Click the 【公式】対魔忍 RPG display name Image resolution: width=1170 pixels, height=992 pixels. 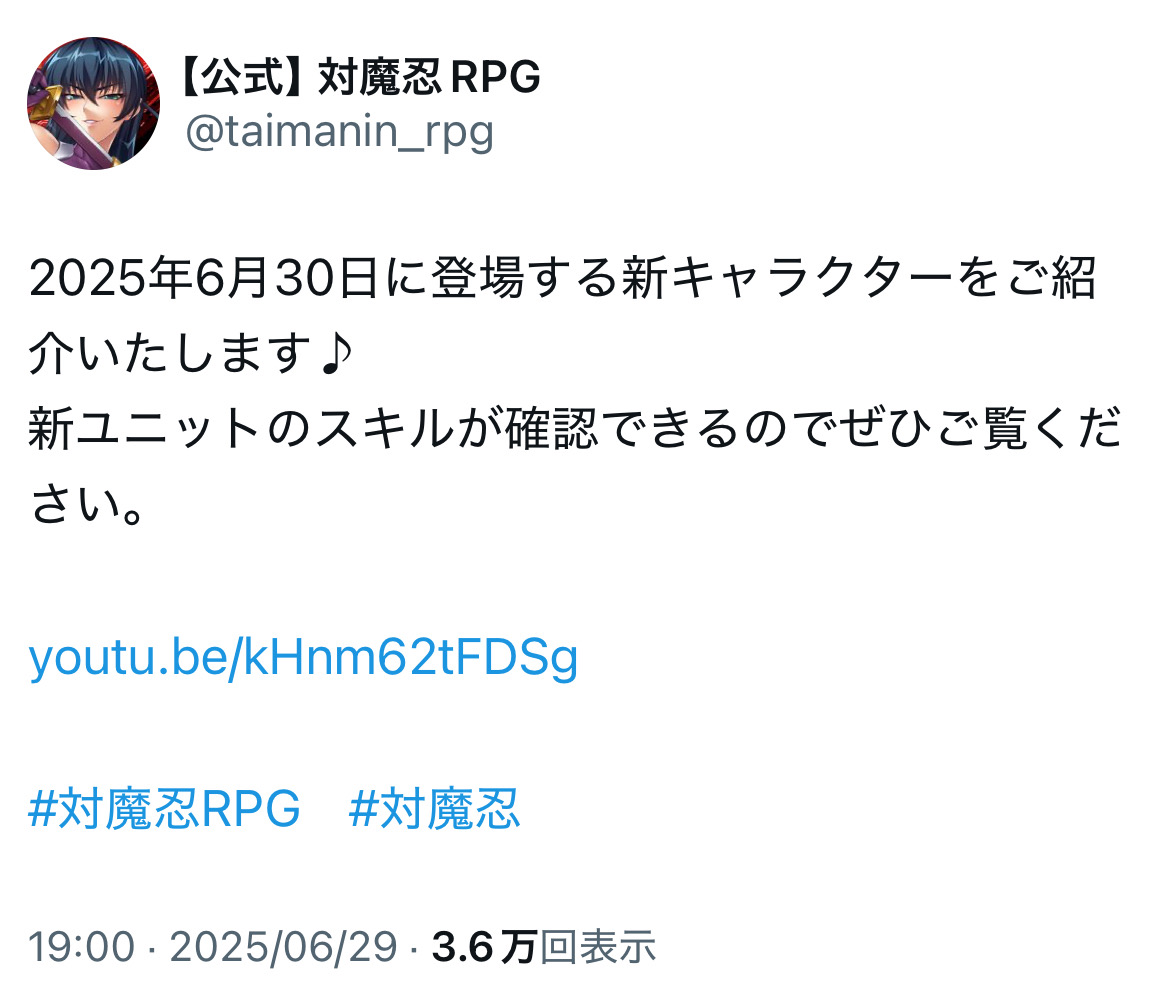[x=360, y=76]
